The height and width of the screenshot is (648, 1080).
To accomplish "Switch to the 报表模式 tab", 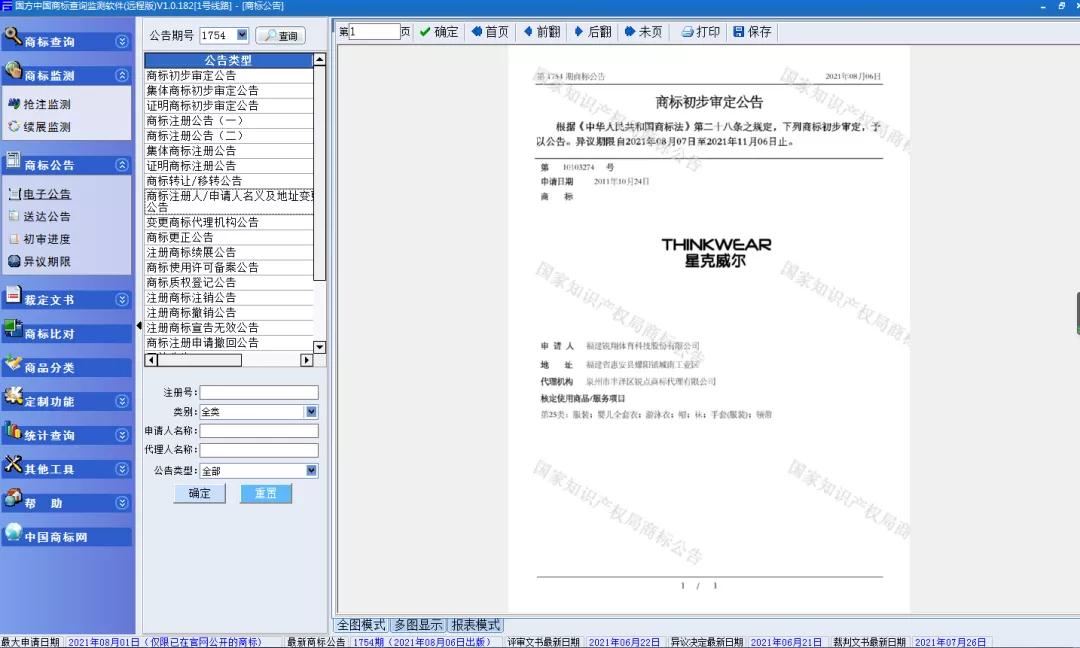I will coord(475,625).
